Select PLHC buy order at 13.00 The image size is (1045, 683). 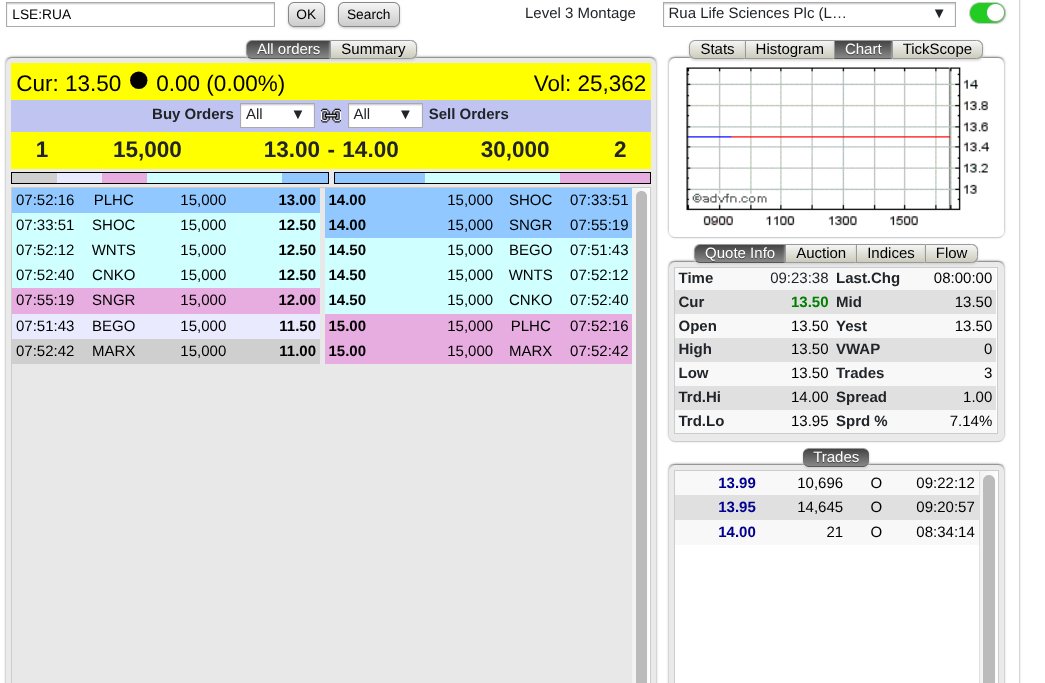click(166, 200)
